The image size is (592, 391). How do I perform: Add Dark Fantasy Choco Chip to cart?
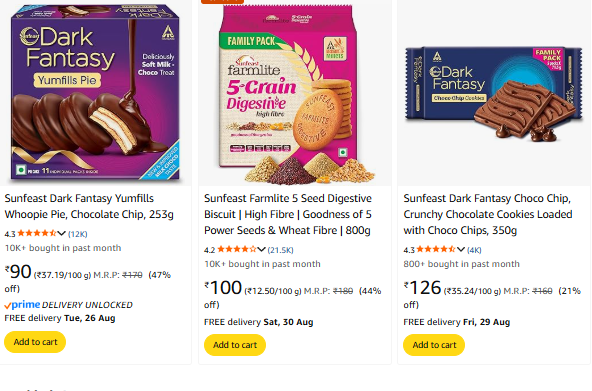434,345
